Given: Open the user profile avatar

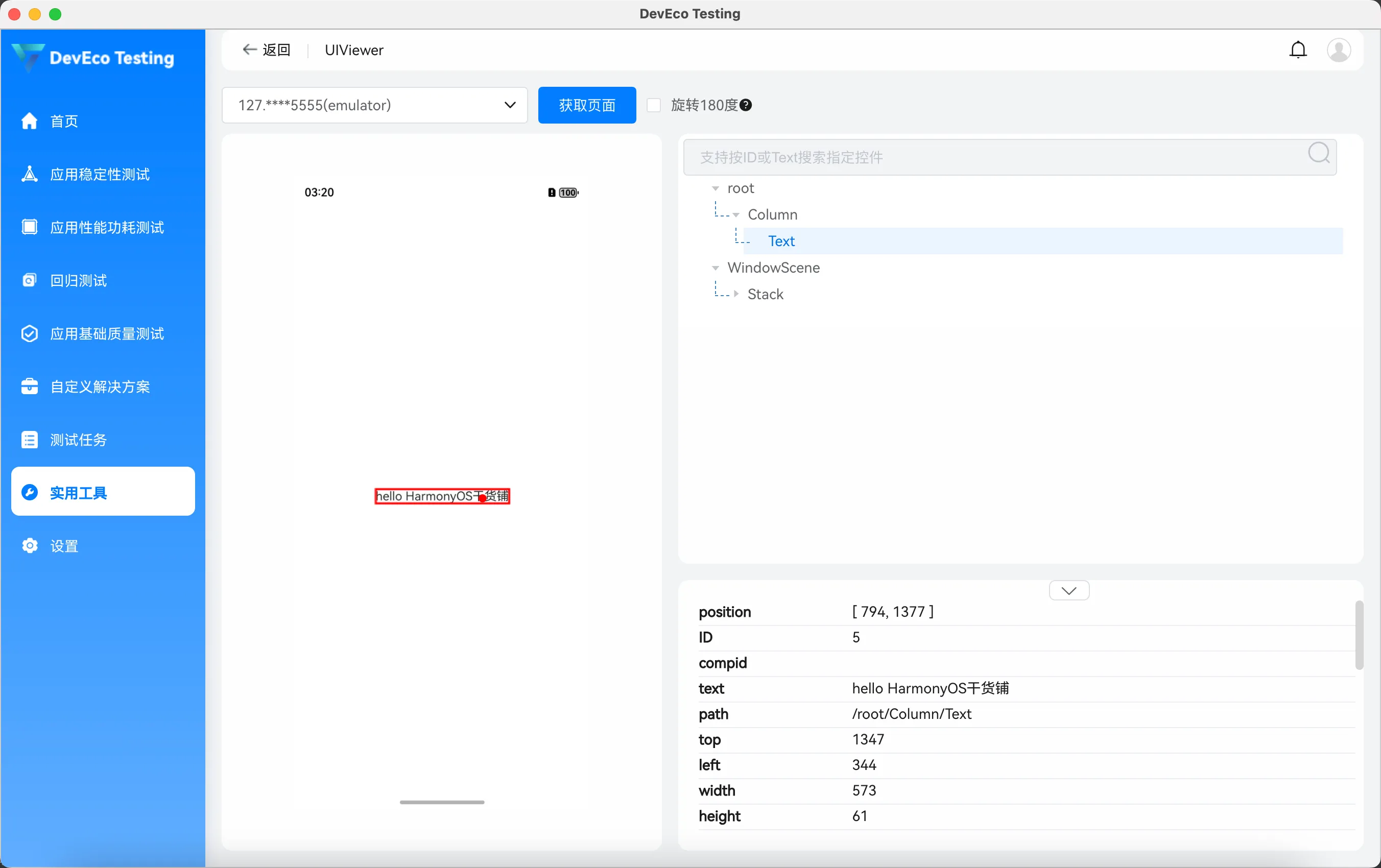Looking at the screenshot, I should [1339, 50].
